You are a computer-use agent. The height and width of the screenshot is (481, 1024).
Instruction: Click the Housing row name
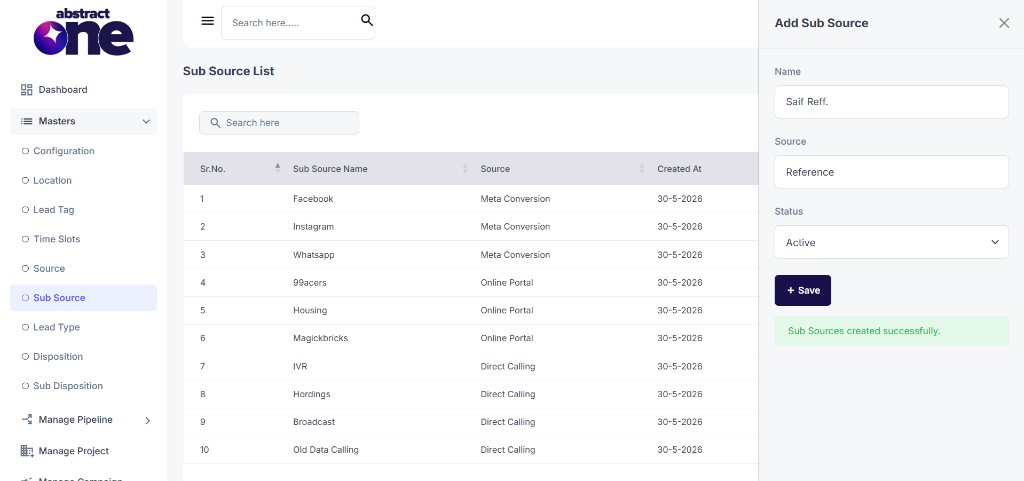[x=310, y=310]
